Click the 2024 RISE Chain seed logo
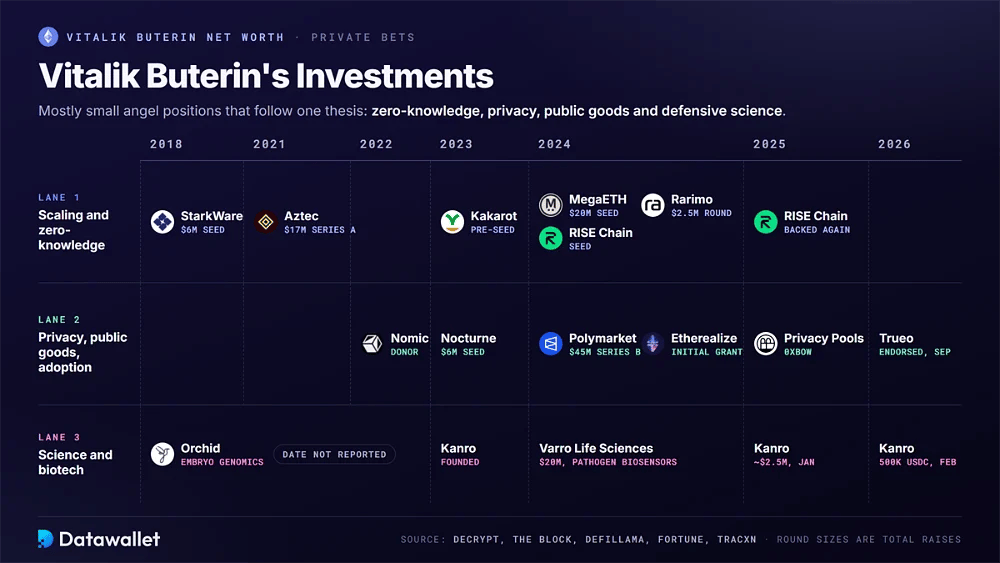 tap(550, 238)
